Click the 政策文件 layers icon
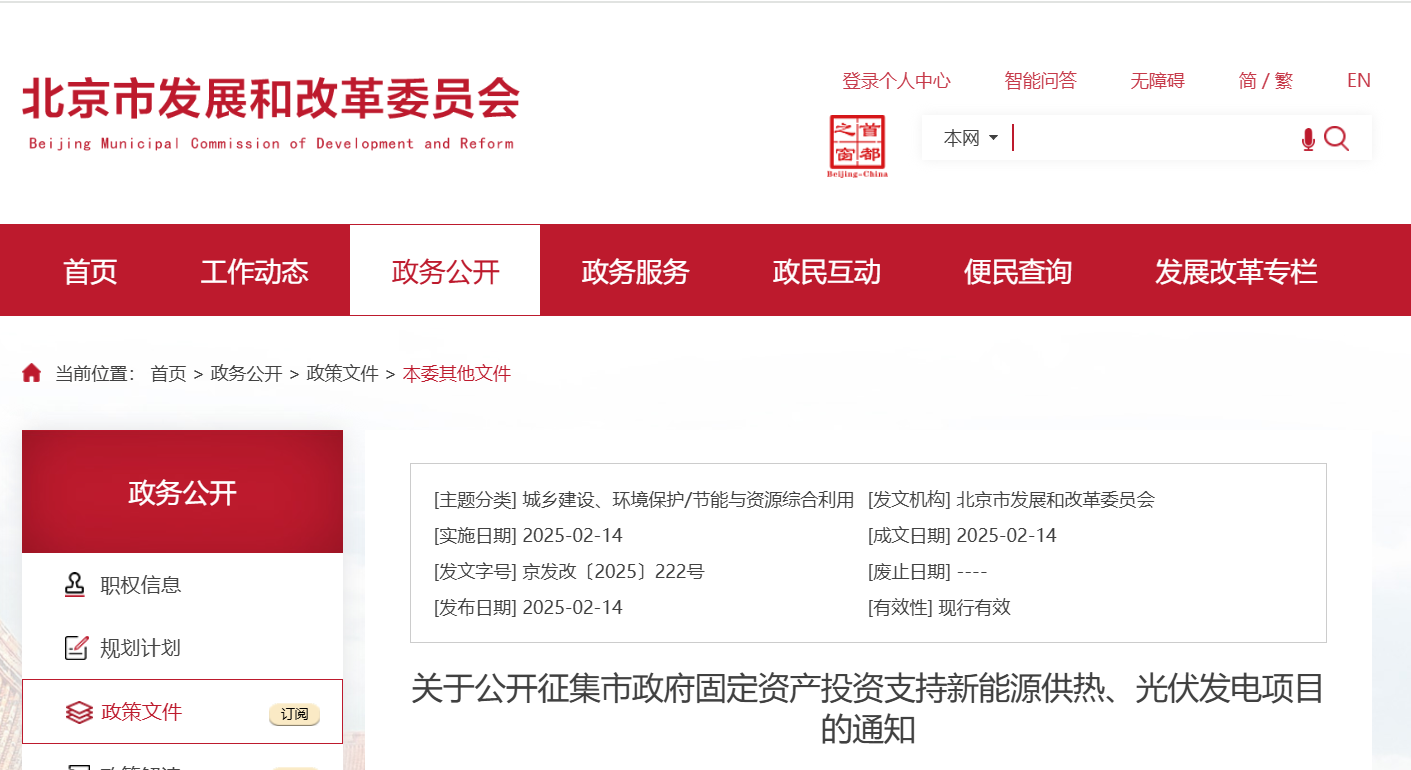This screenshot has width=1411, height=770. point(78,712)
